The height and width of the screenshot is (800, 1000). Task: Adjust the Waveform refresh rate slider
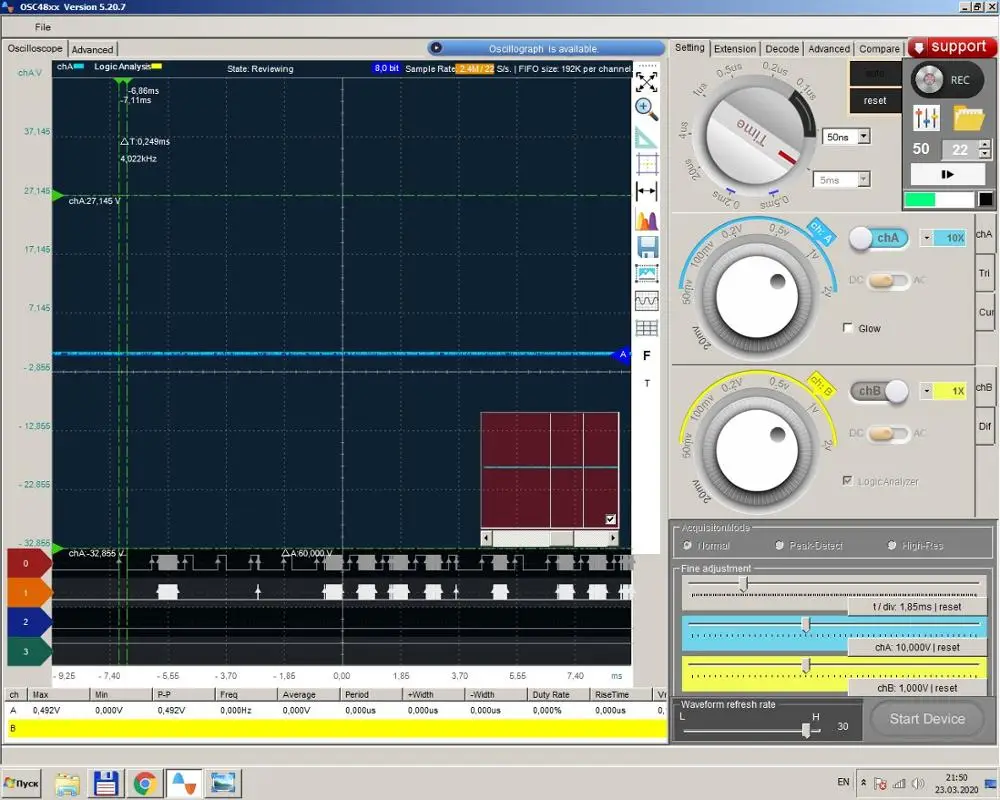coord(805,729)
